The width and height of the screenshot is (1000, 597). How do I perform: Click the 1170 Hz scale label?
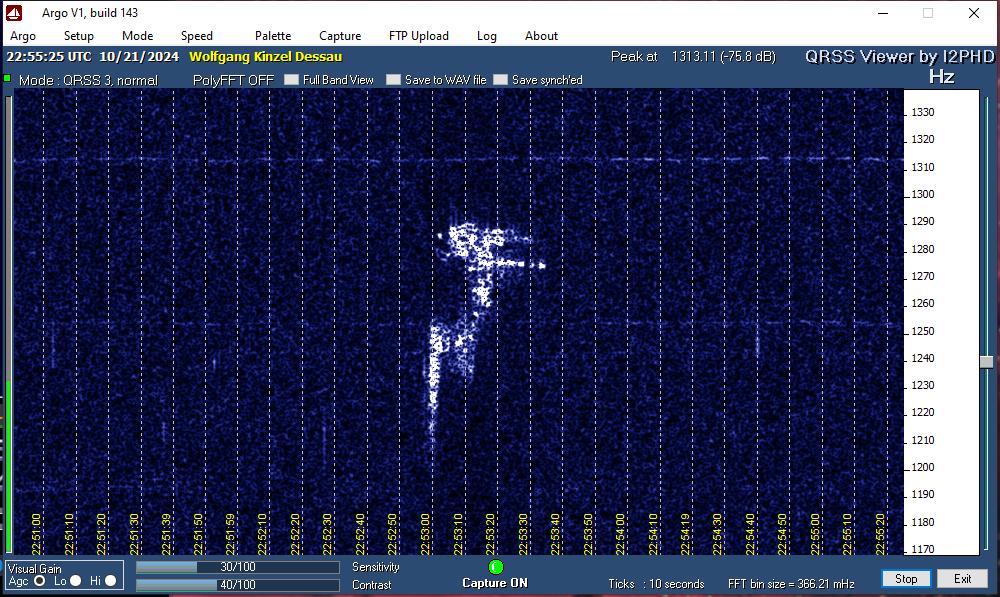click(x=922, y=549)
